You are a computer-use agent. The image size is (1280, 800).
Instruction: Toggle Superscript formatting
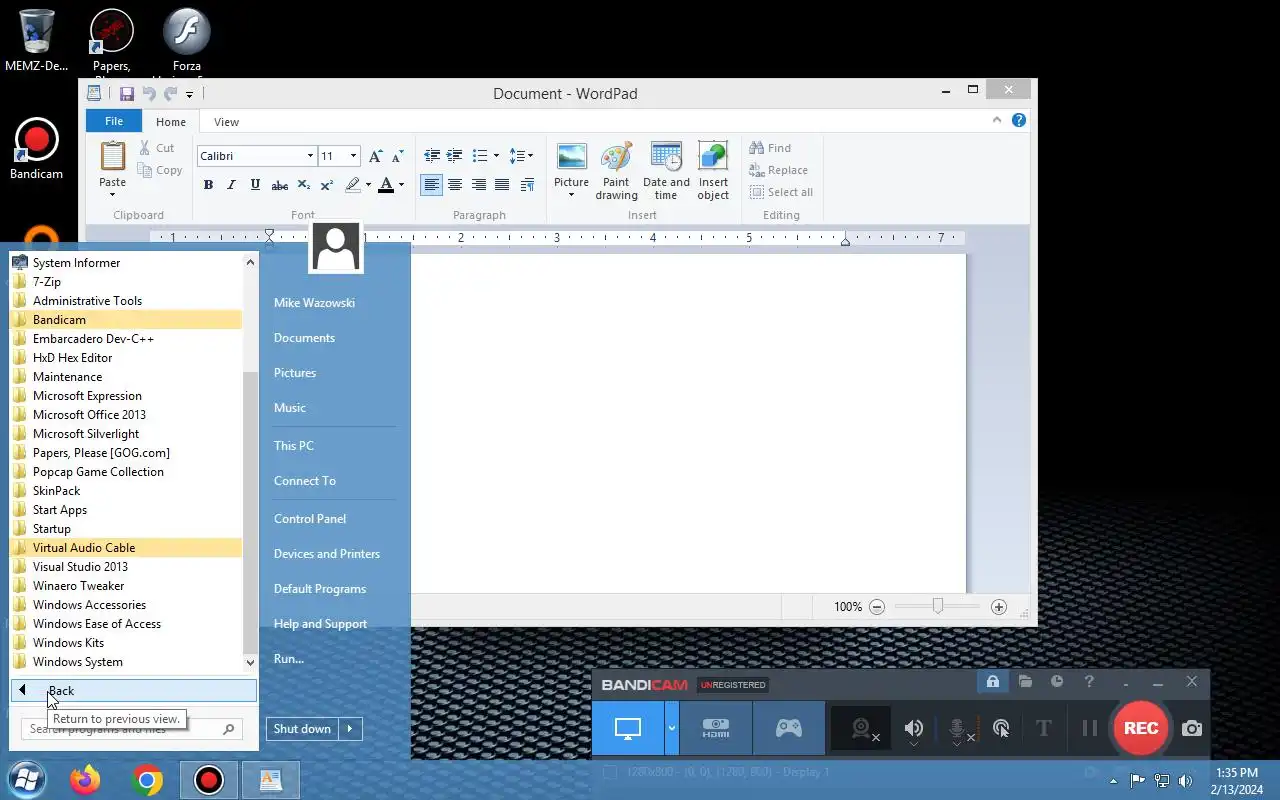pyautogui.click(x=327, y=185)
